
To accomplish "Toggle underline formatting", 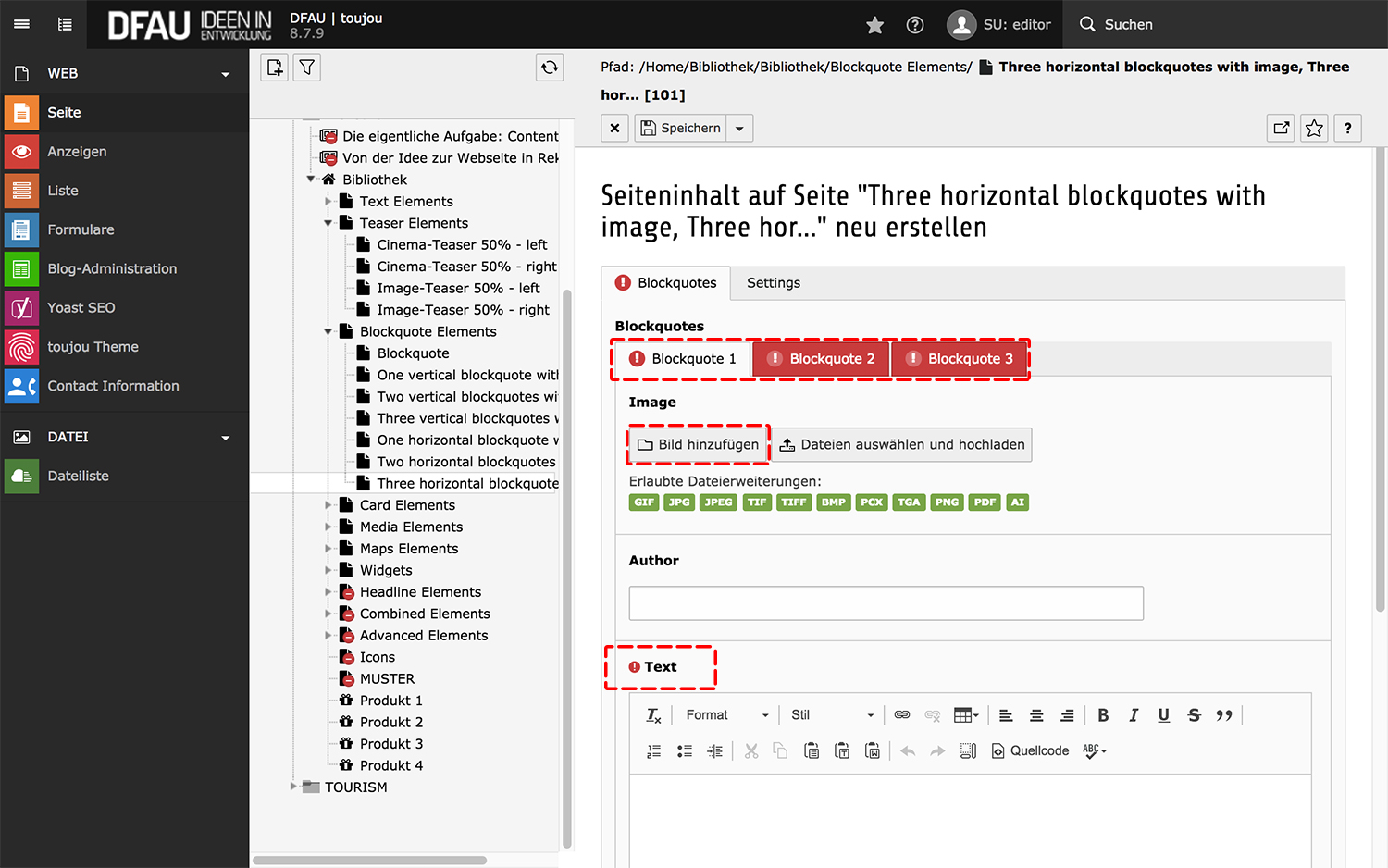I will click(x=1164, y=715).
